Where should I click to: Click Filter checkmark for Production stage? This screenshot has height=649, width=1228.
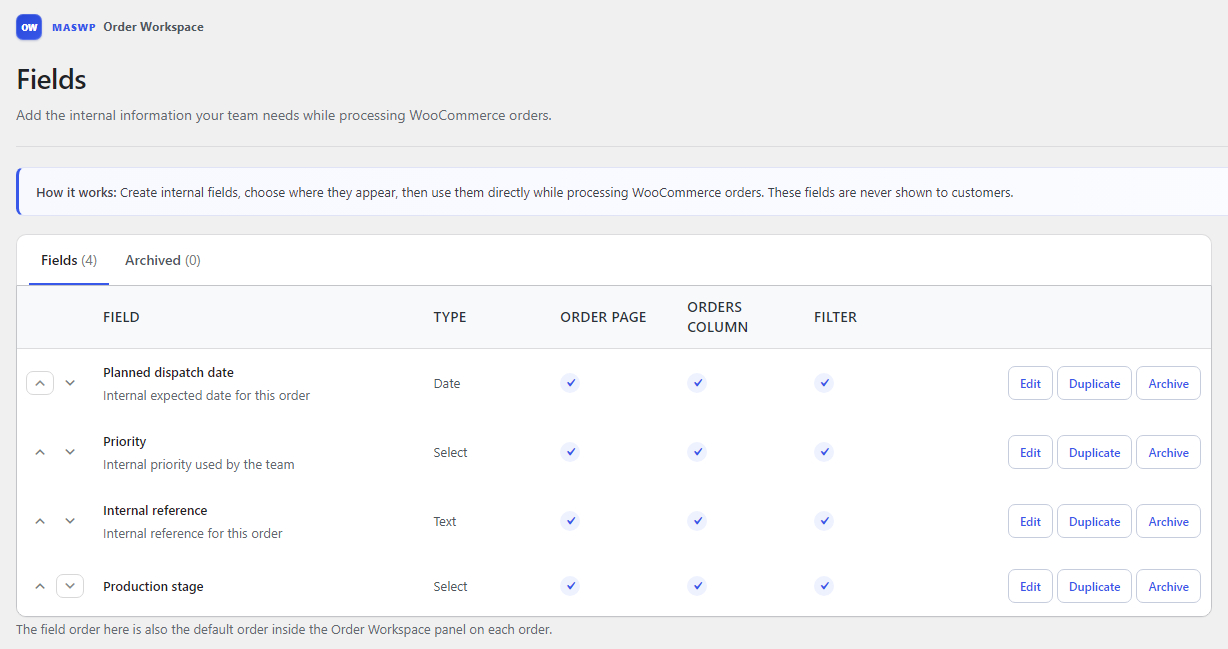[x=824, y=586]
